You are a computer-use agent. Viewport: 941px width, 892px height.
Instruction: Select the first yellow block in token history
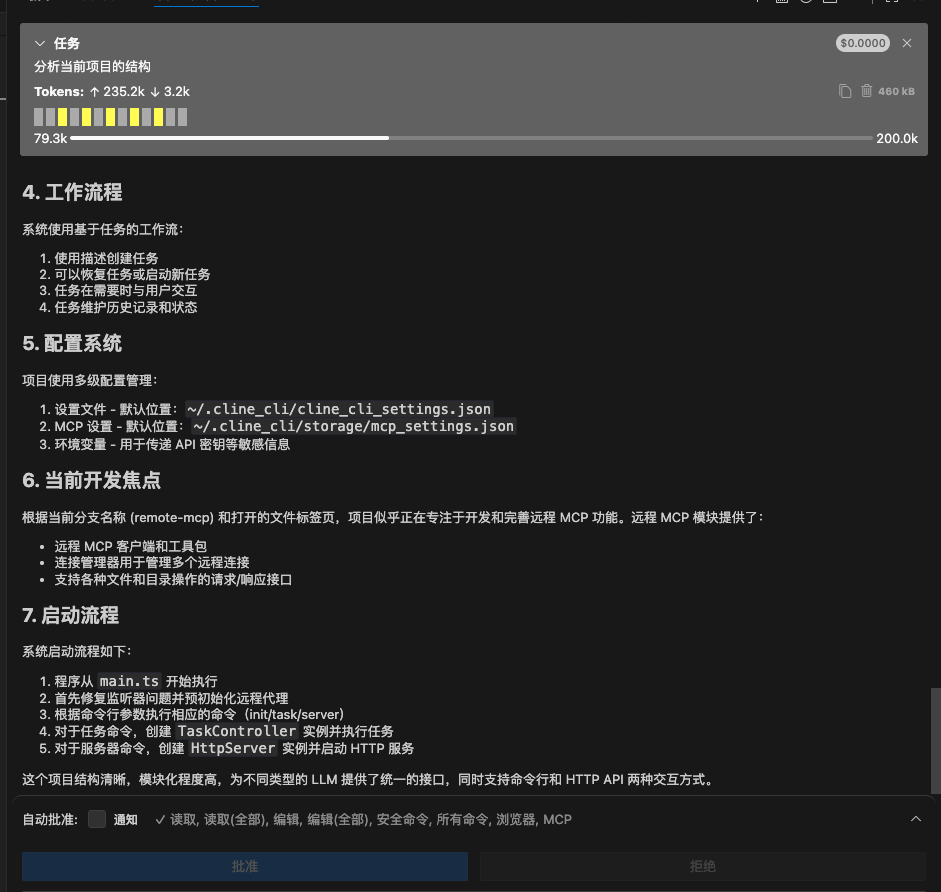pyautogui.click(x=63, y=117)
